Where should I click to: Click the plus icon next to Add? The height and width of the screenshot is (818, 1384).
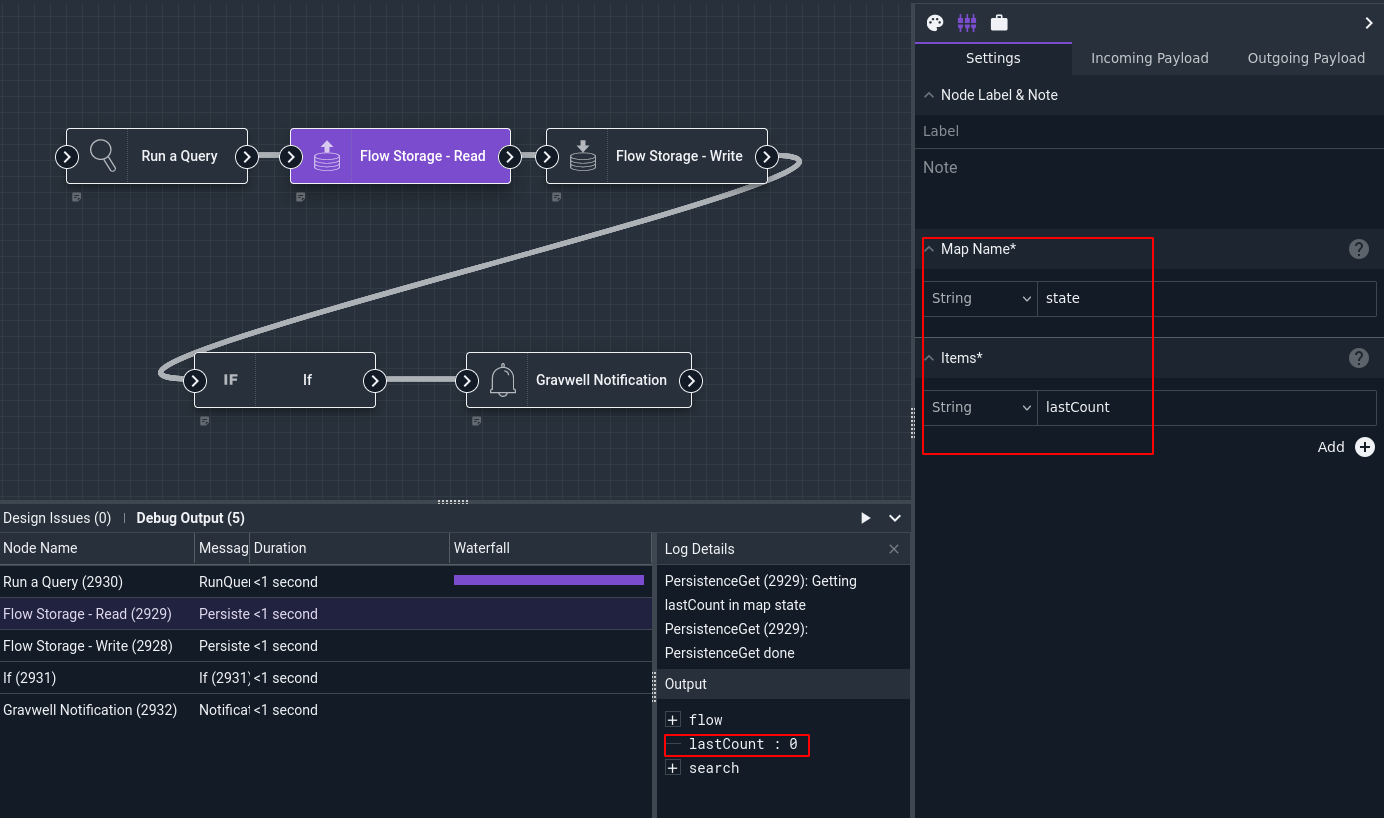tap(1365, 447)
